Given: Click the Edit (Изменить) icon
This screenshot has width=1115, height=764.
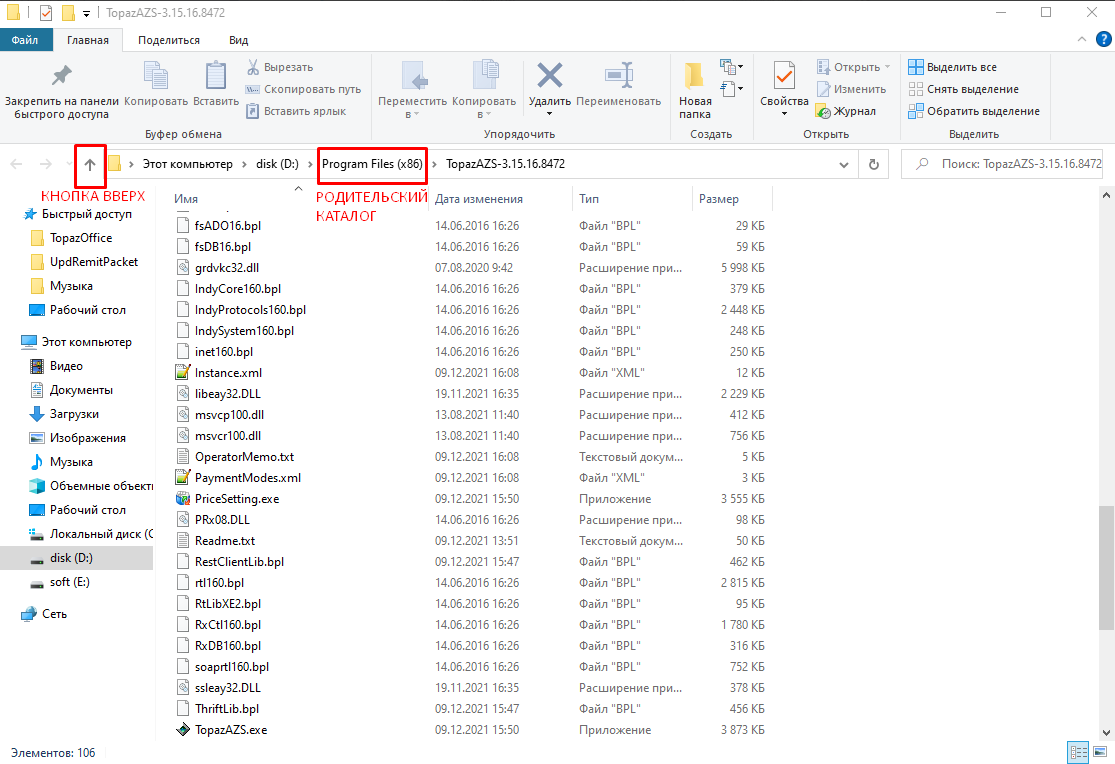Looking at the screenshot, I should coord(823,89).
